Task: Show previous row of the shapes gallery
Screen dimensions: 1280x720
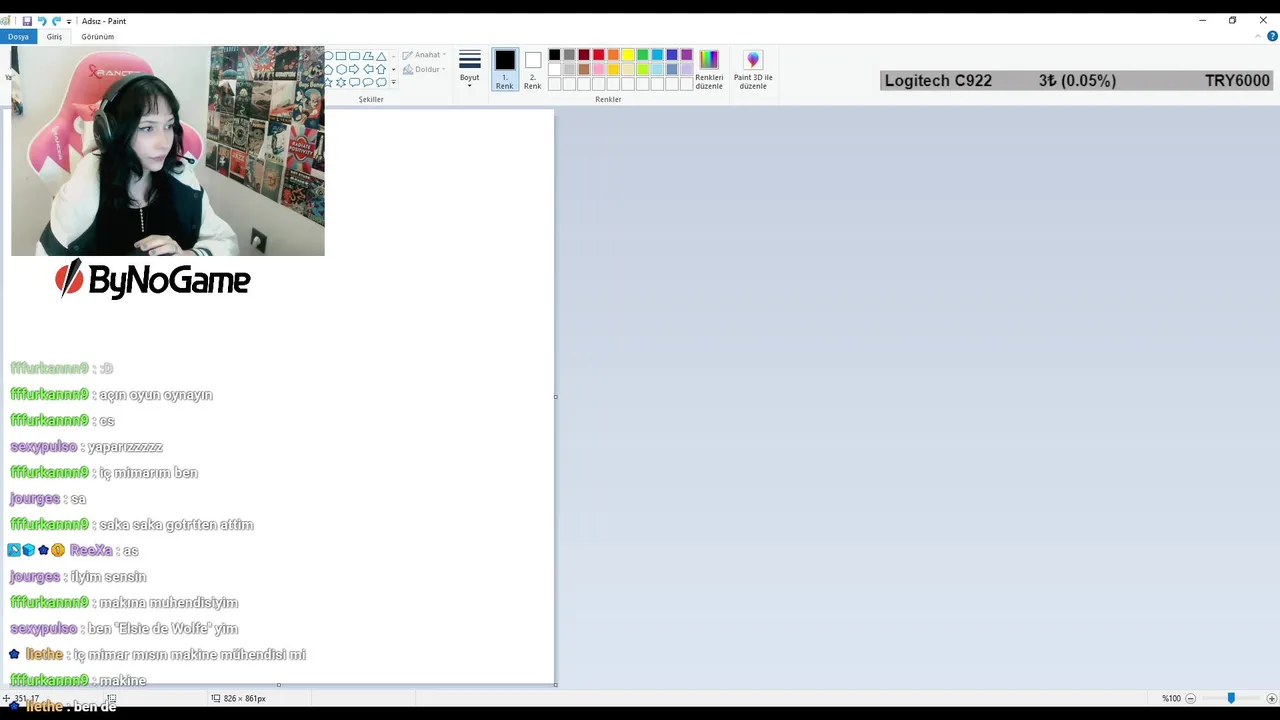Action: click(x=394, y=56)
